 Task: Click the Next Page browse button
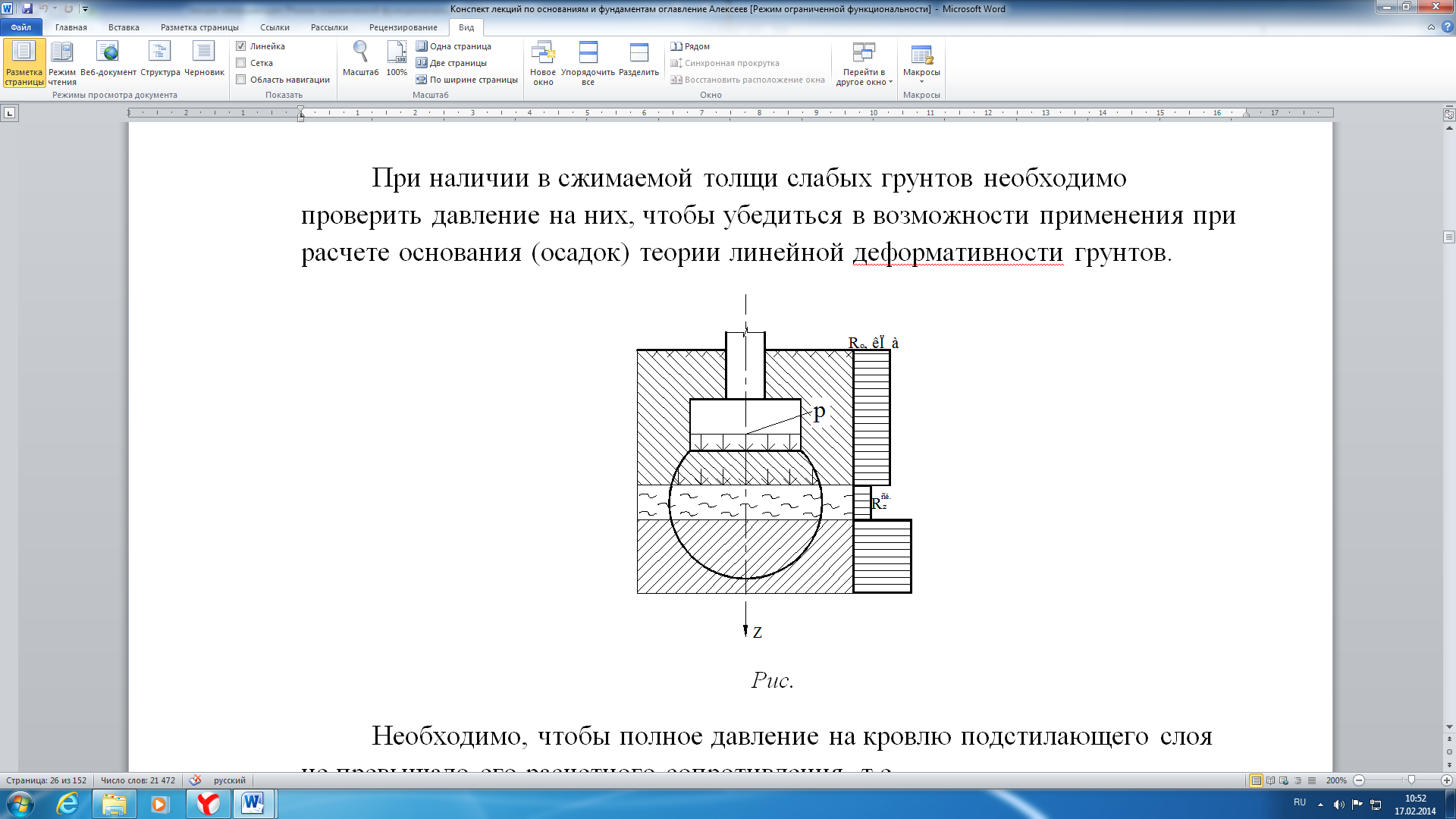coord(1448,765)
